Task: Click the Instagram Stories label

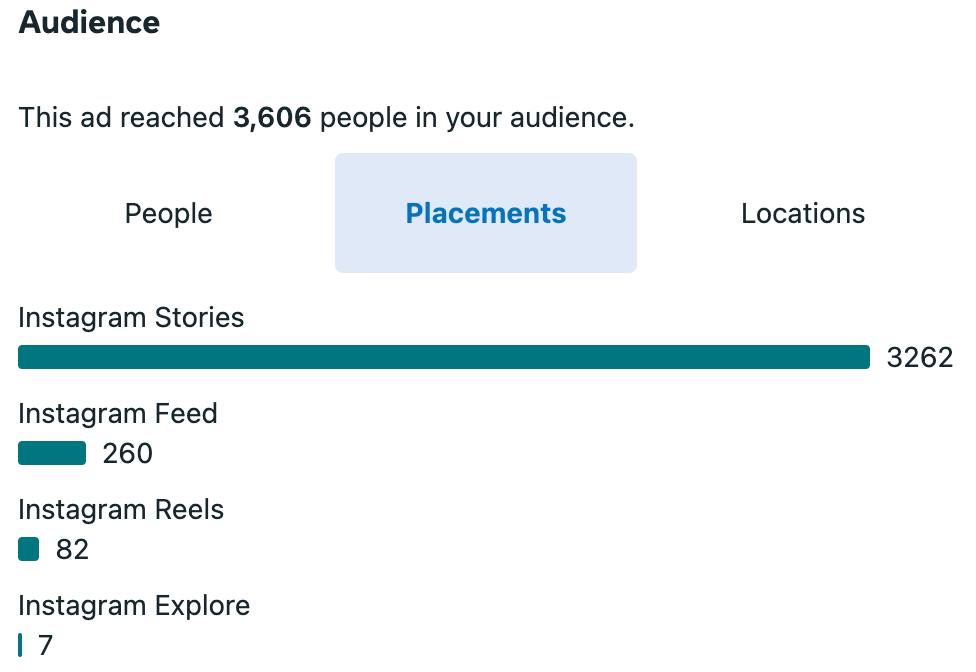Action: tap(131, 318)
